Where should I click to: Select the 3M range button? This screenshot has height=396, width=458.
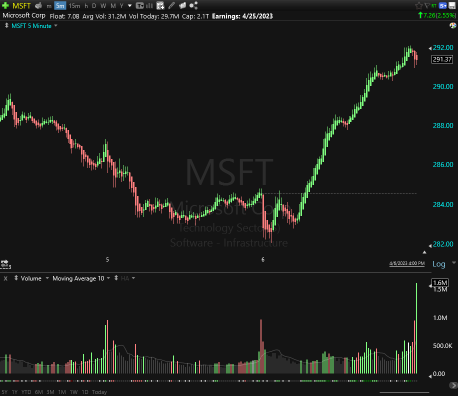tap(50, 392)
